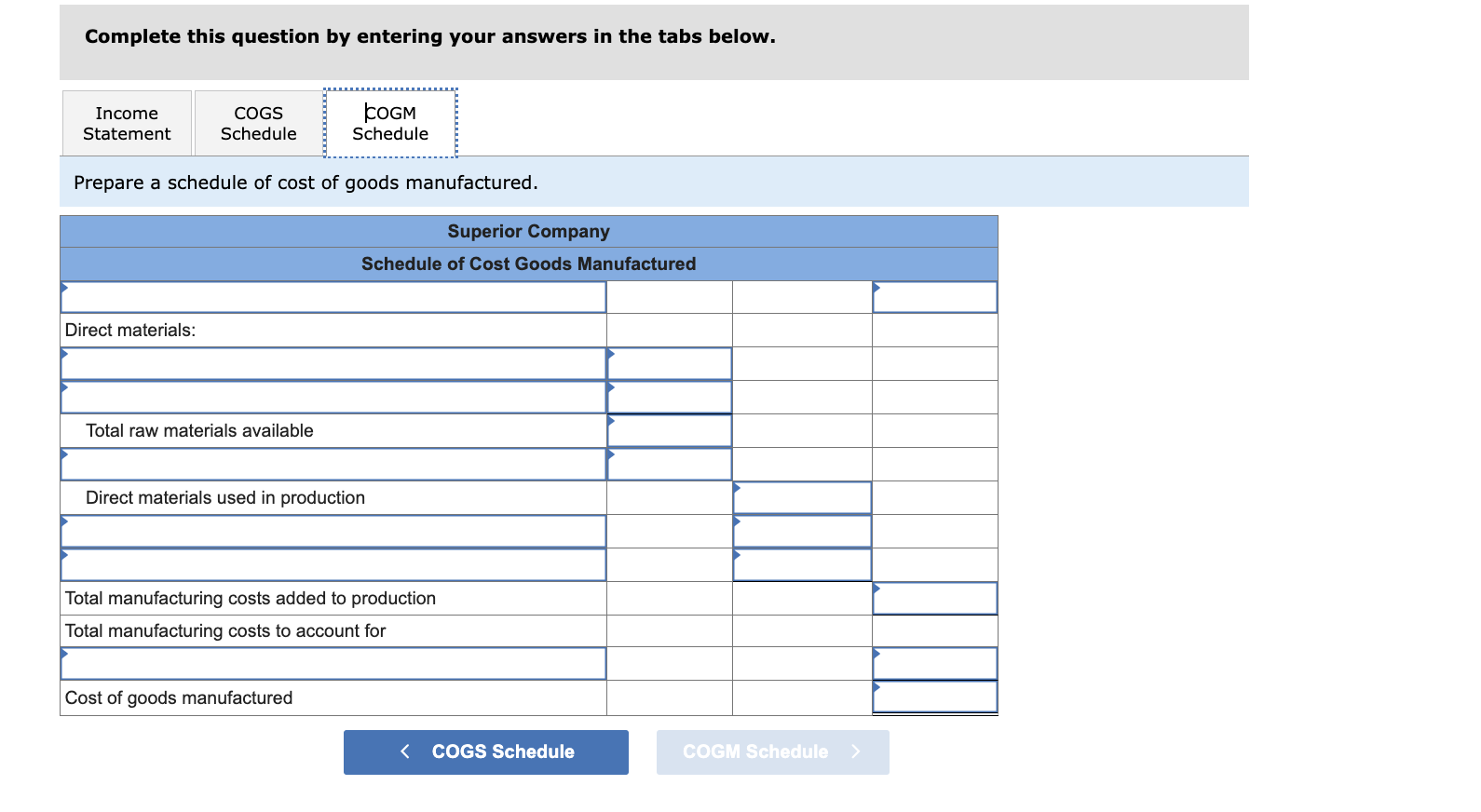Viewport: 1481px width, 812px height.
Task: Click the amount field for Total manufacturing costs added
Action: [934, 598]
